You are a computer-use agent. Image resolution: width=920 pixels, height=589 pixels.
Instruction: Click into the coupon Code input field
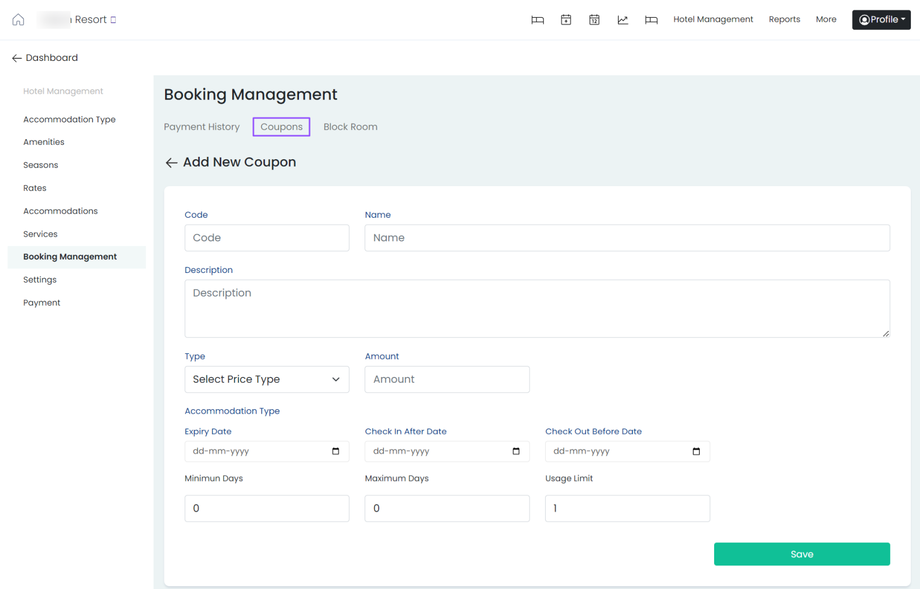[x=267, y=238]
